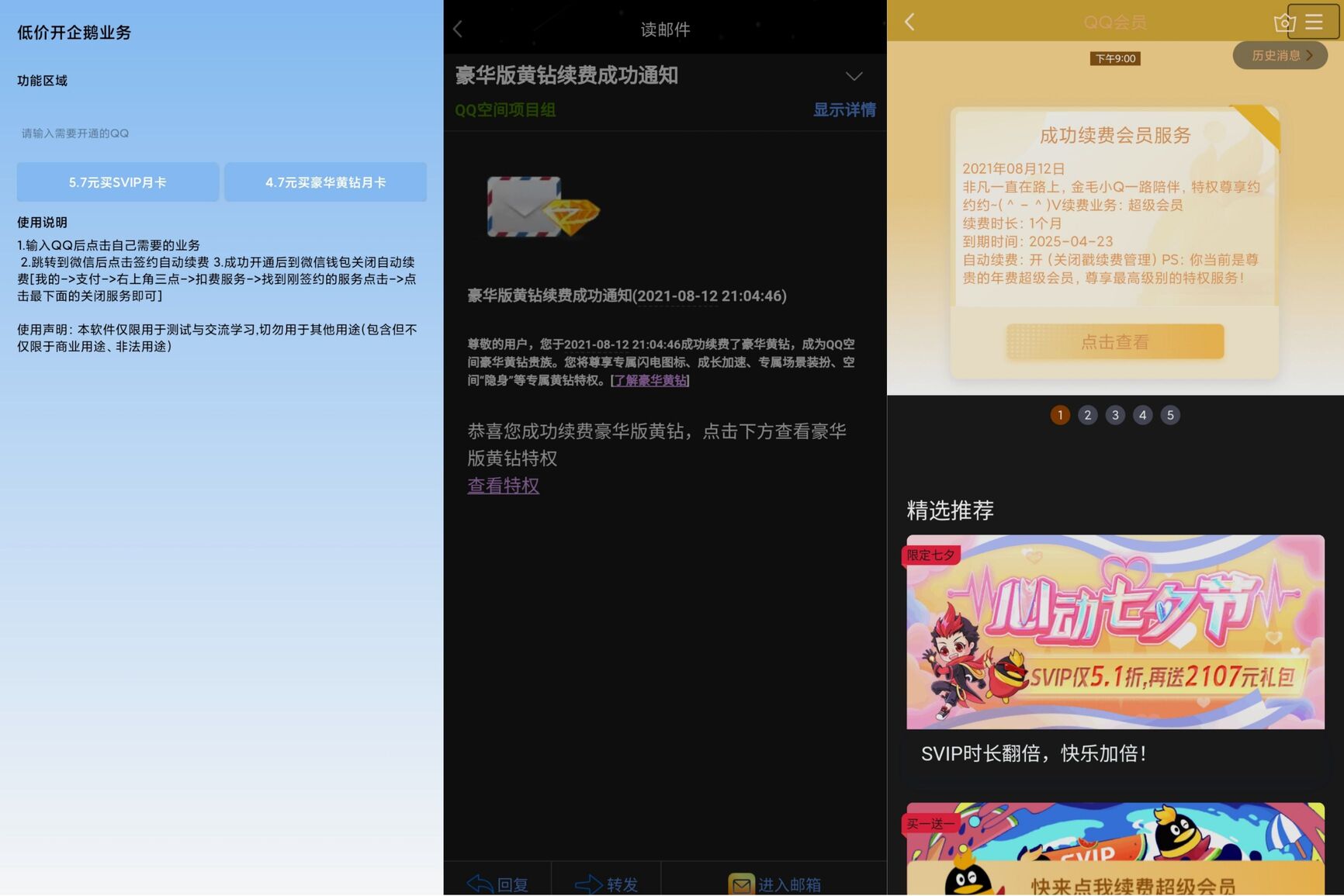This screenshot has height=896, width=1344.
Task: Go back from the mail reading screen
Action: pyautogui.click(x=458, y=29)
